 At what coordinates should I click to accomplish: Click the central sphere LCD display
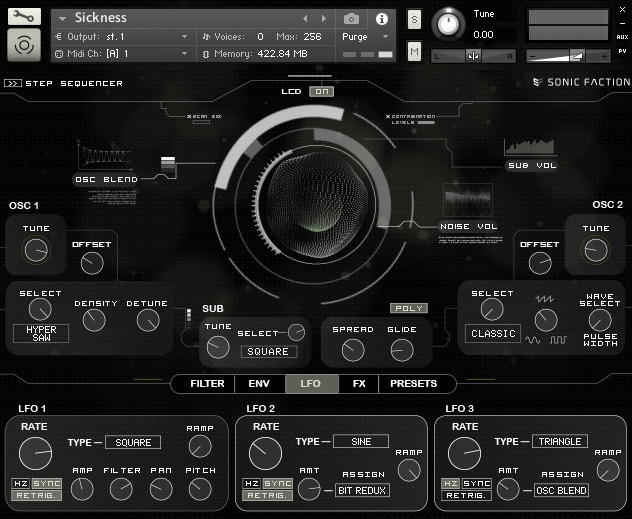pyautogui.click(x=317, y=204)
